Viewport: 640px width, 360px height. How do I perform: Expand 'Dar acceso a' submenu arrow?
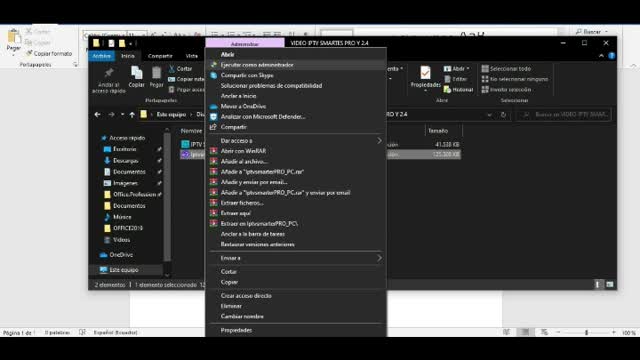click(379, 140)
